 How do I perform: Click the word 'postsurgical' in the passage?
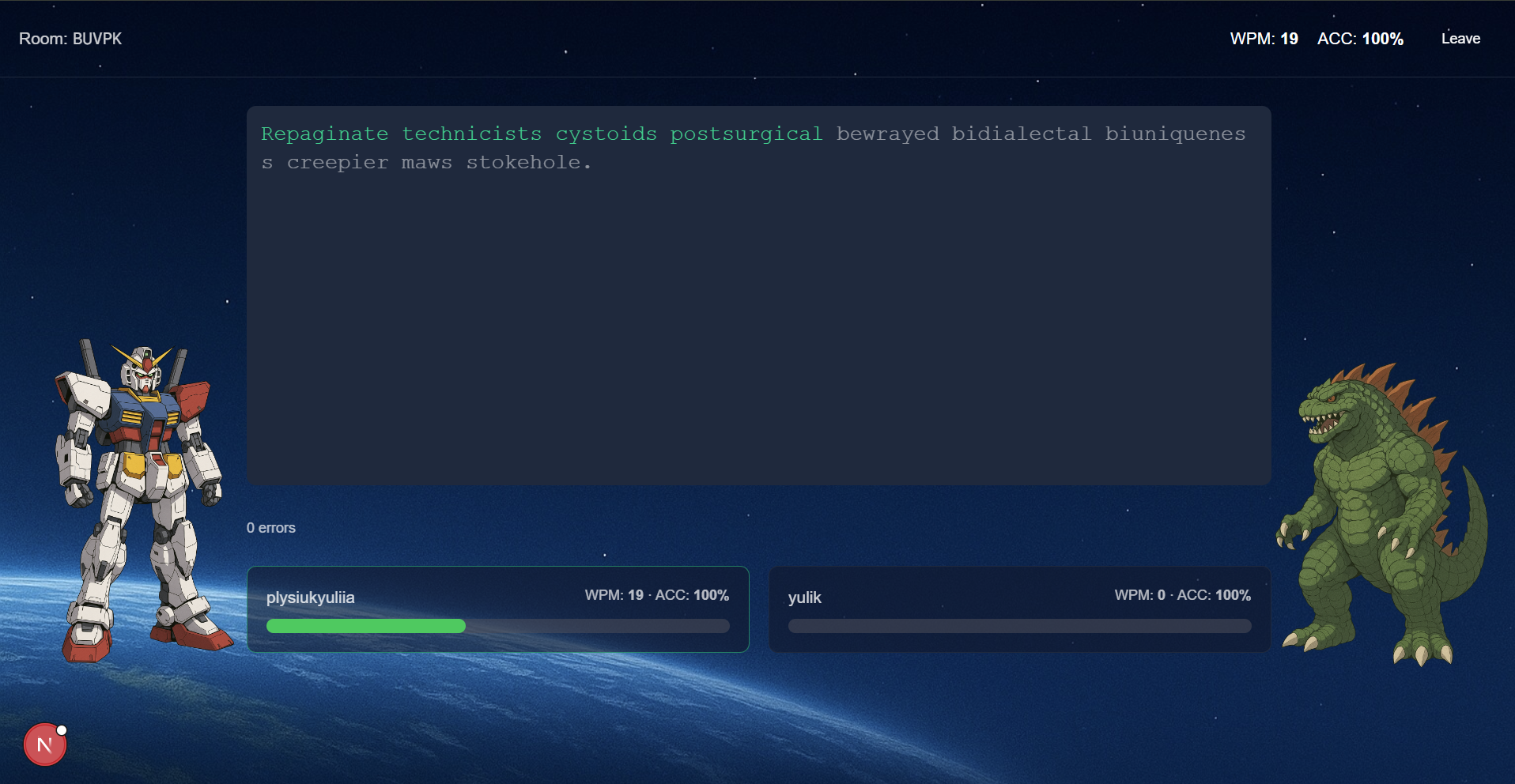[x=746, y=134]
